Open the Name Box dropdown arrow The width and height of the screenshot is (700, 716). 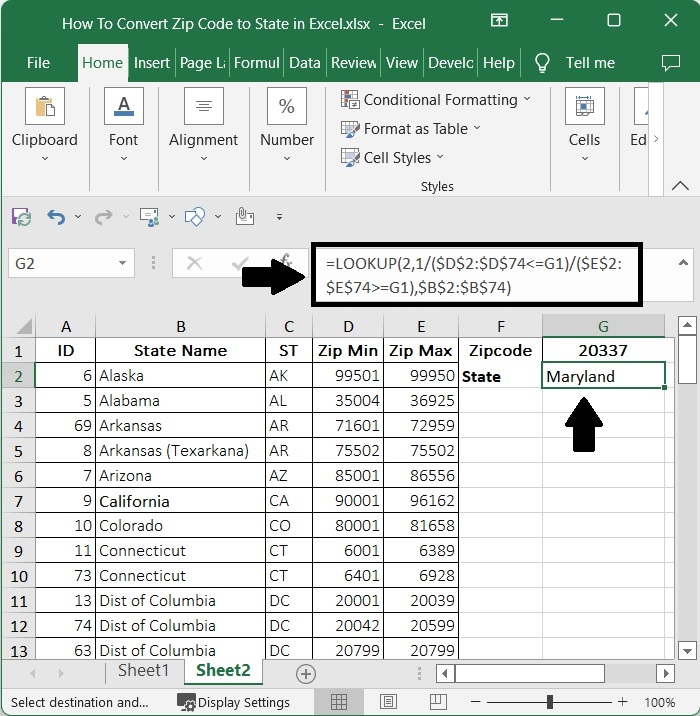pos(122,264)
